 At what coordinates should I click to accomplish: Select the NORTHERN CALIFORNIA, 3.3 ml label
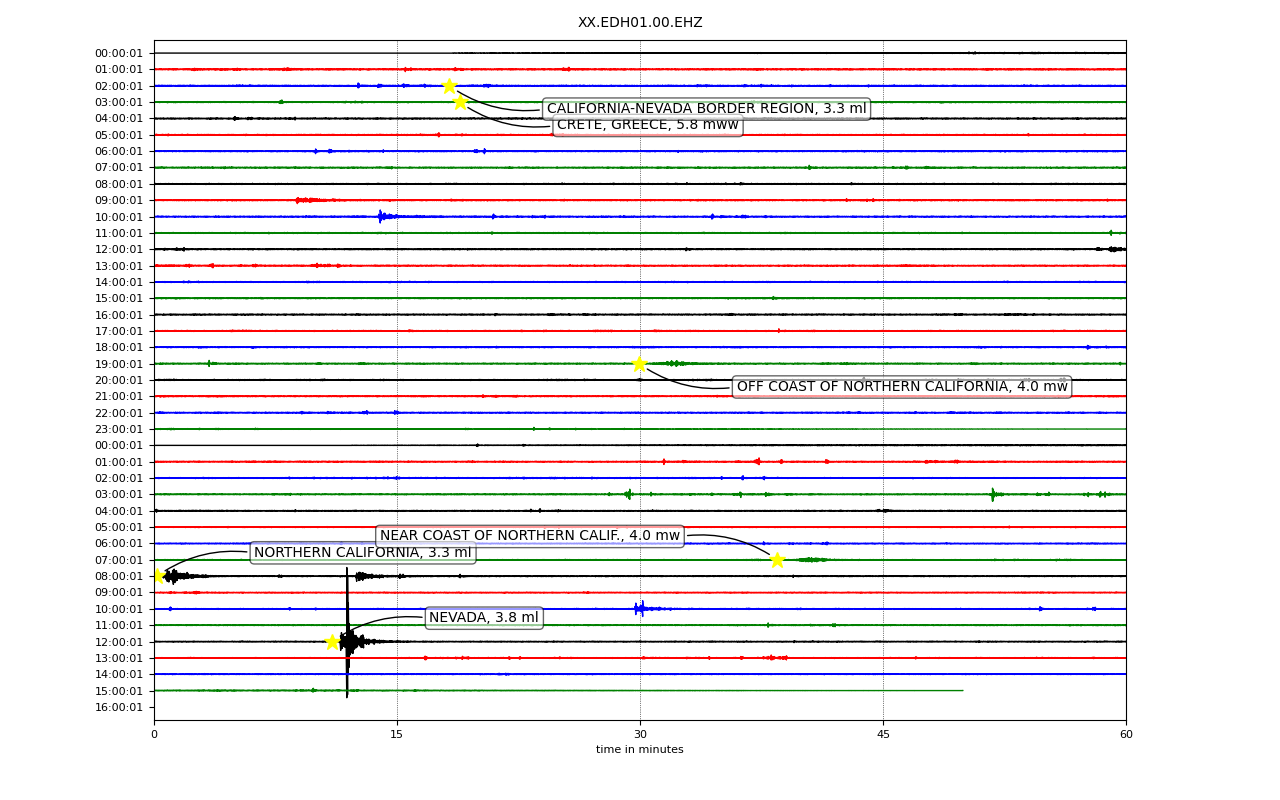pyautogui.click(x=362, y=553)
